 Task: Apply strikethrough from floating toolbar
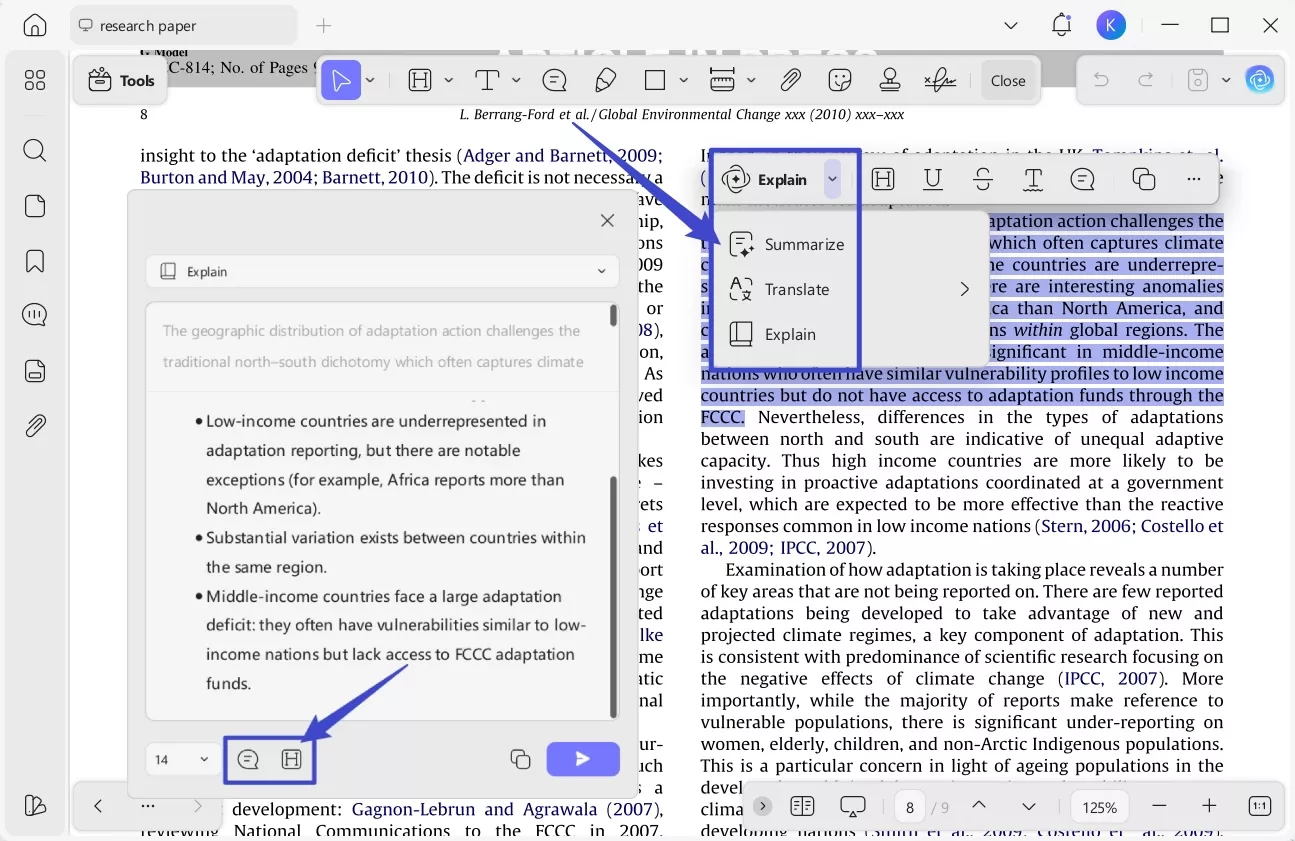[983, 179]
